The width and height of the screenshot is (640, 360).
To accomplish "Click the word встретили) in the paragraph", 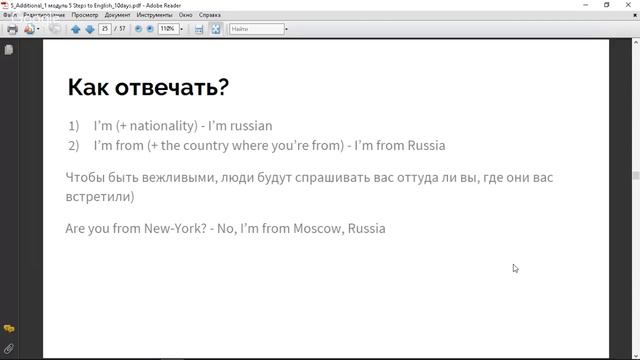I will pos(100,197).
